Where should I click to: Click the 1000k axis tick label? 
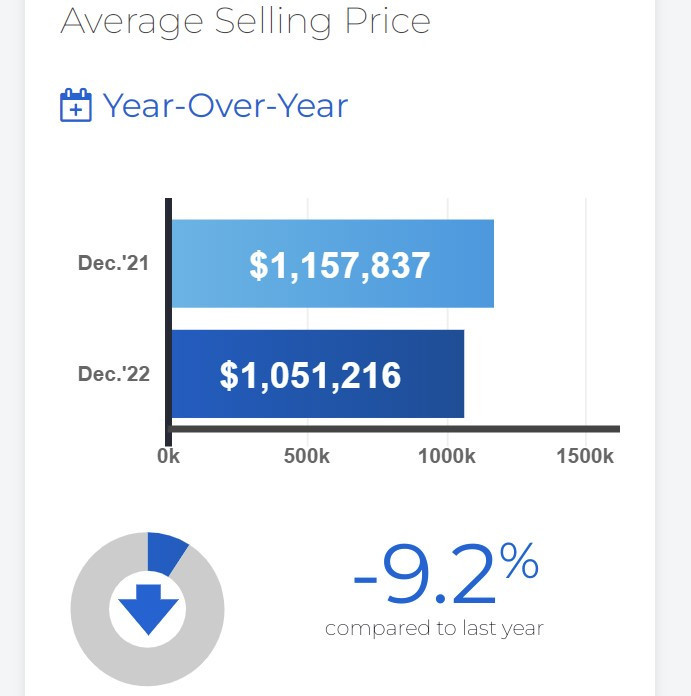pos(446,457)
